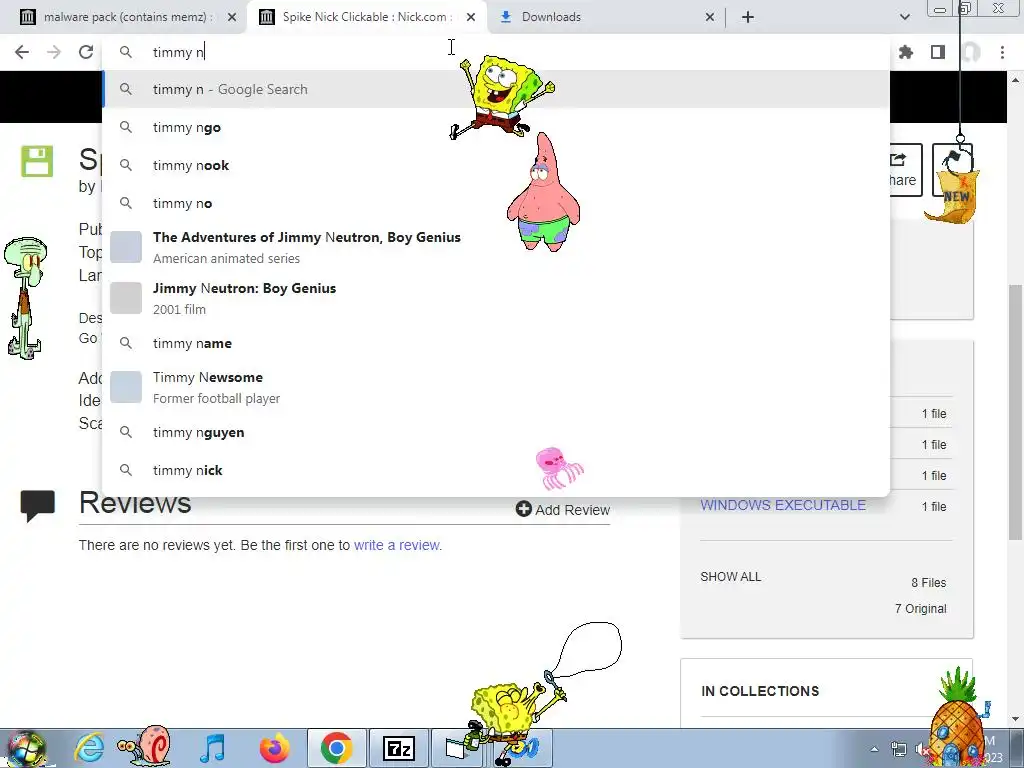Select Timmy Newsome former football player

[x=496, y=387]
